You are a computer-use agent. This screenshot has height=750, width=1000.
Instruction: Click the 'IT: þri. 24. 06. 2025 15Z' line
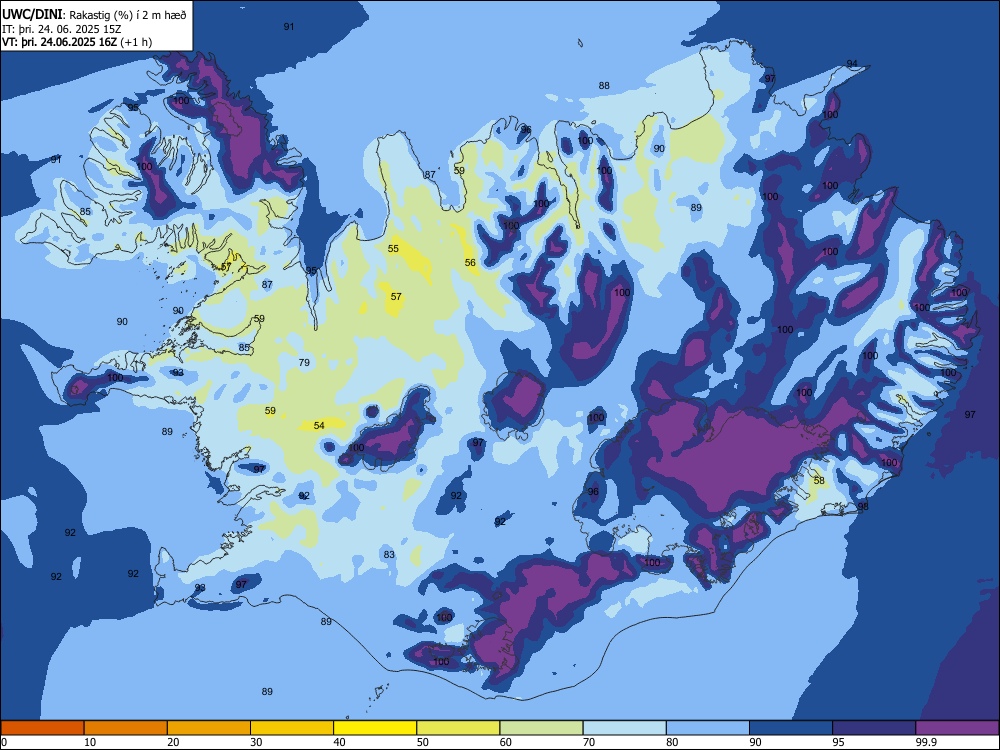pyautogui.click(x=62, y=29)
